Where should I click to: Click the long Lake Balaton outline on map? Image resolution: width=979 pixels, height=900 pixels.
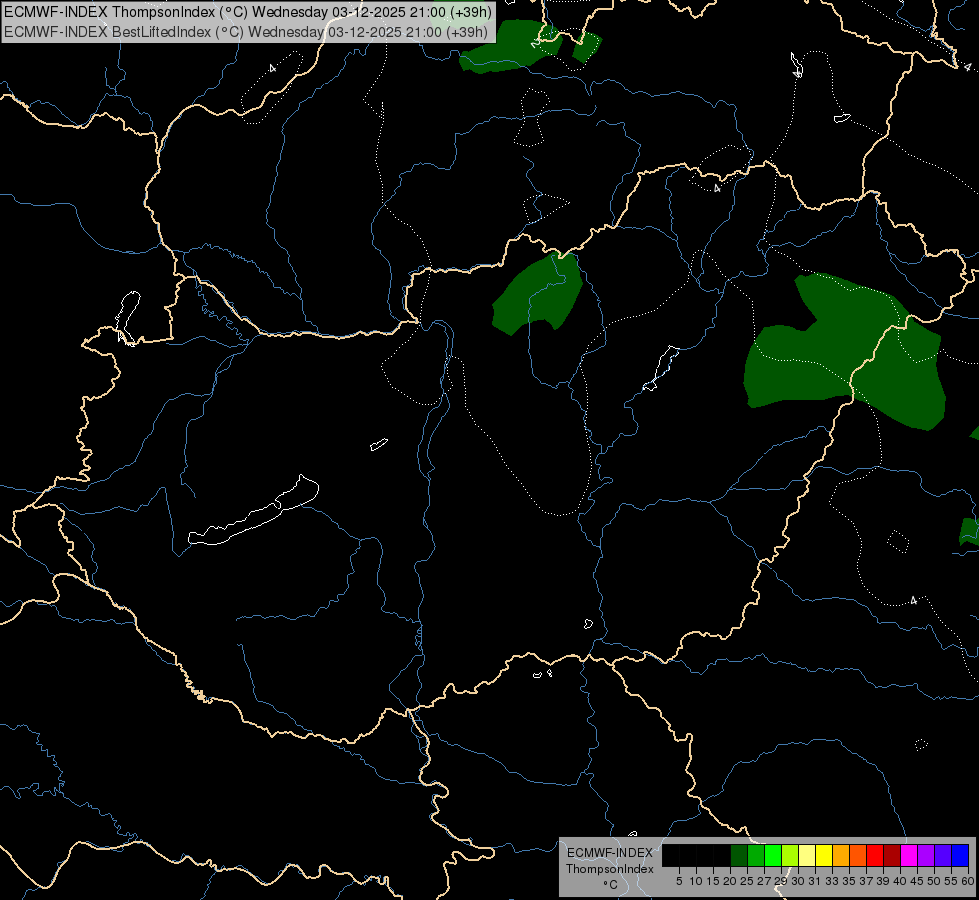[x=253, y=510]
